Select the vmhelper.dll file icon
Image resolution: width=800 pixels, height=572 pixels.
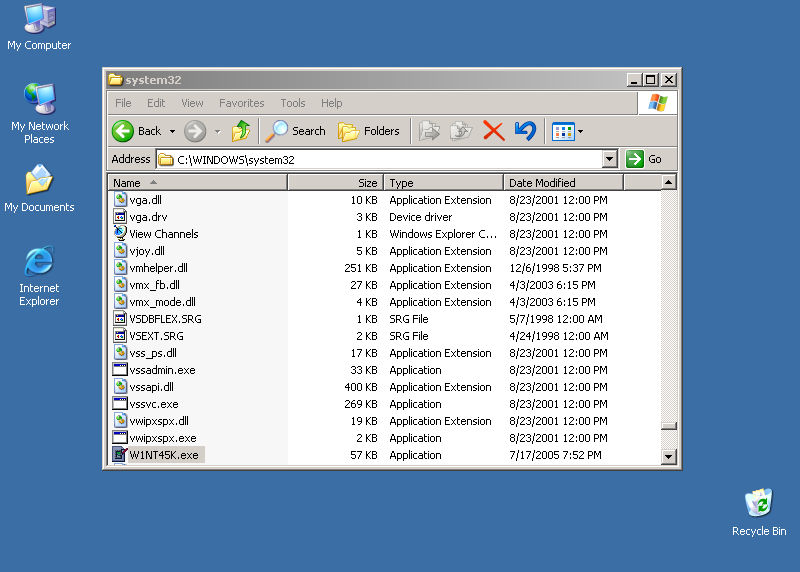[120, 267]
